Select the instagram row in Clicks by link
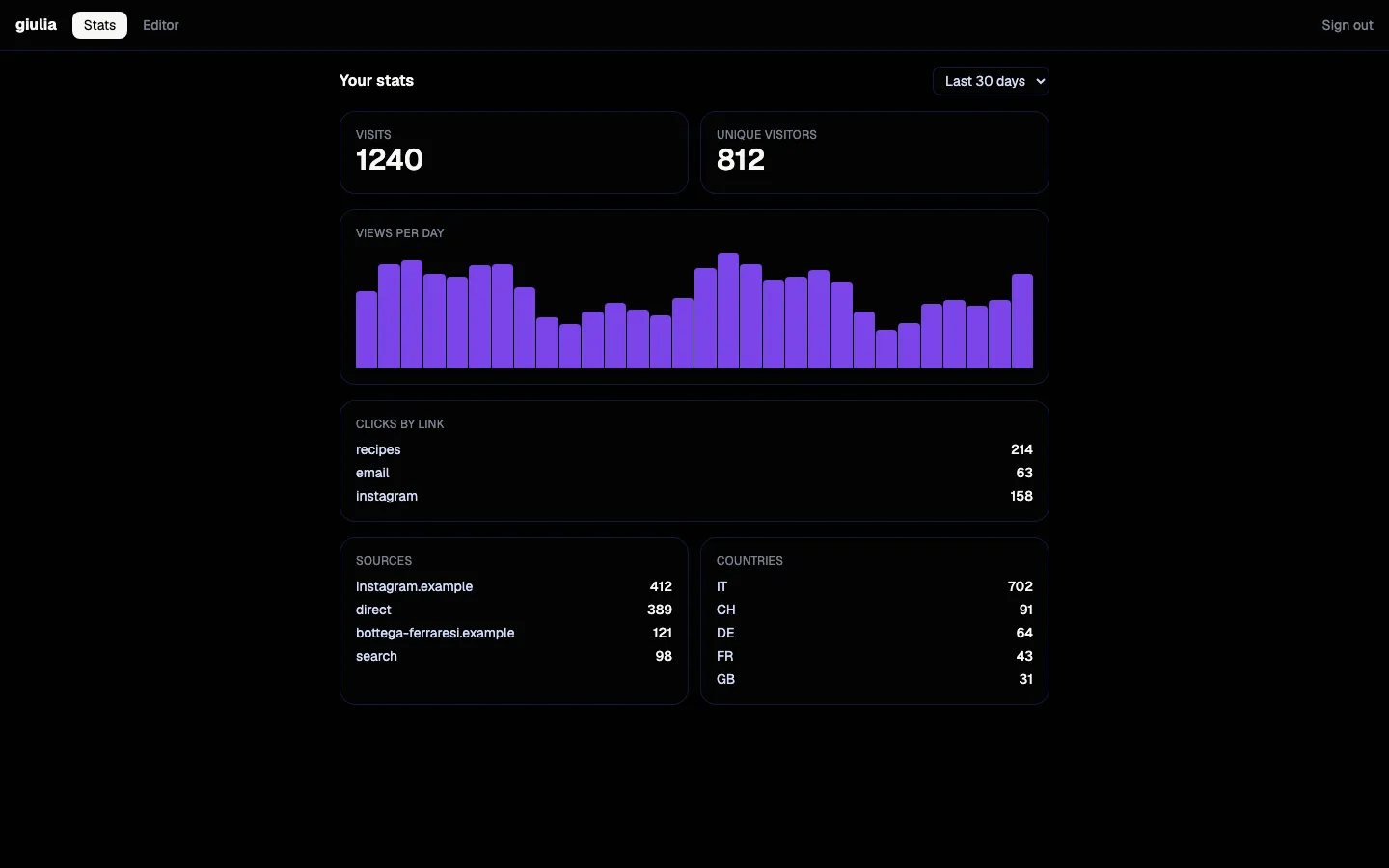The height and width of the screenshot is (868, 1389). [x=694, y=496]
